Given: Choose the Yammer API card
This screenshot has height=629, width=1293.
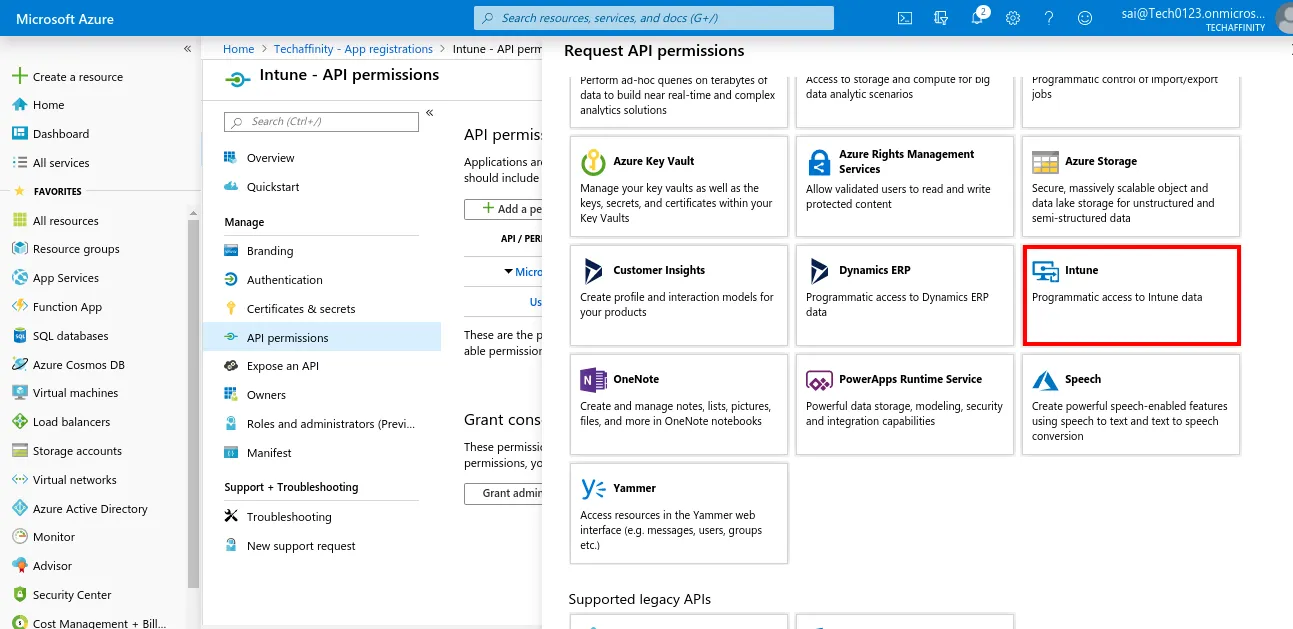Looking at the screenshot, I should click(x=679, y=513).
